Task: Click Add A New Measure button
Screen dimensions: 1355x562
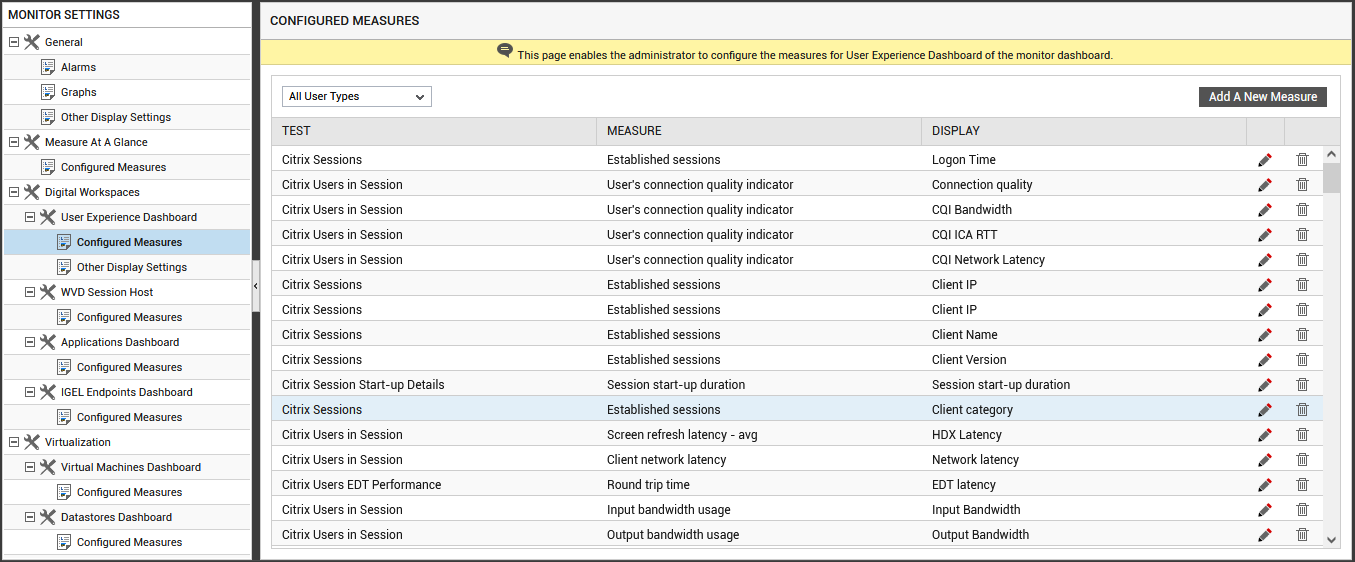Action: (1263, 97)
